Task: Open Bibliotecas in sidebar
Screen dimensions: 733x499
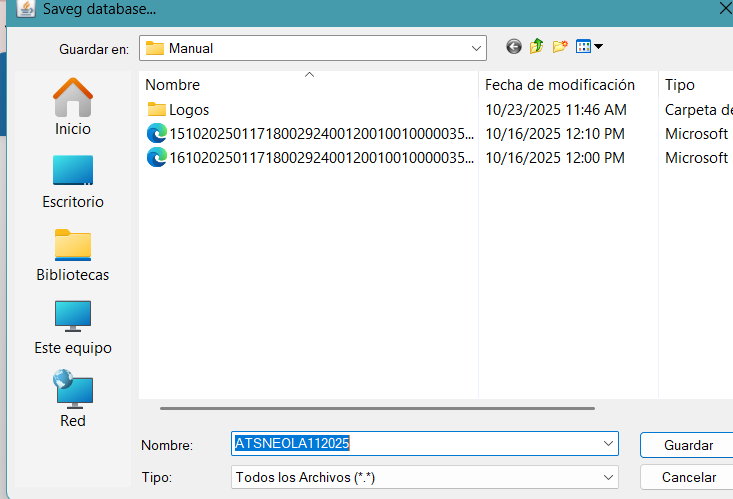Action: click(73, 254)
